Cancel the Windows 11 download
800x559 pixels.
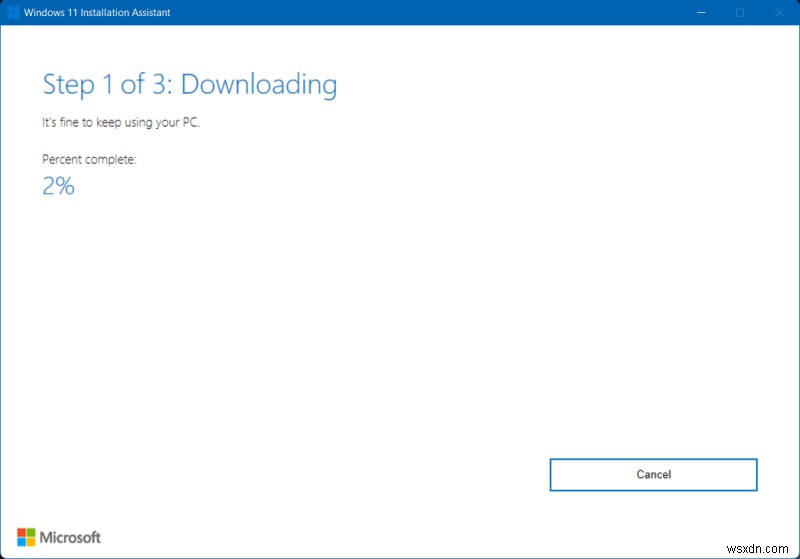[x=653, y=474]
